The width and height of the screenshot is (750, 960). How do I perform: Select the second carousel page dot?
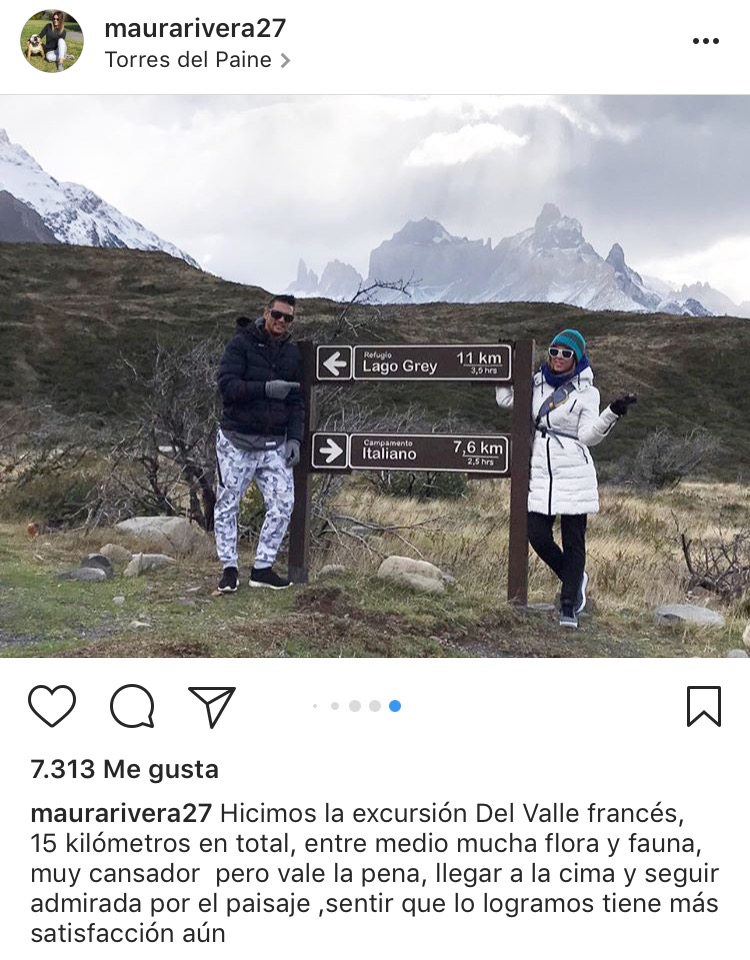335,706
